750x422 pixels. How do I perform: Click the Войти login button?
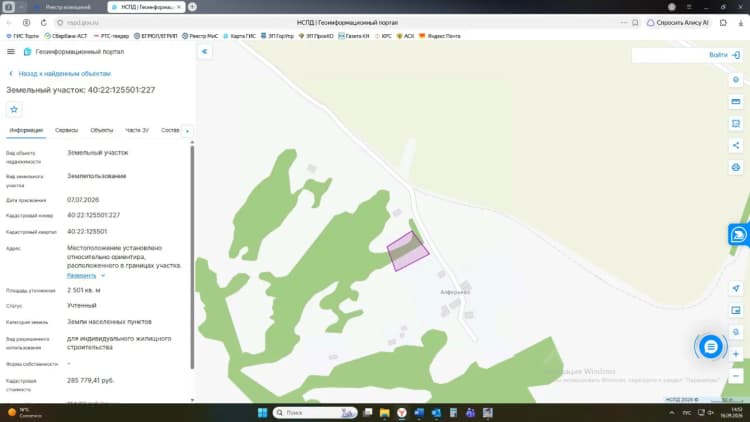click(x=724, y=55)
